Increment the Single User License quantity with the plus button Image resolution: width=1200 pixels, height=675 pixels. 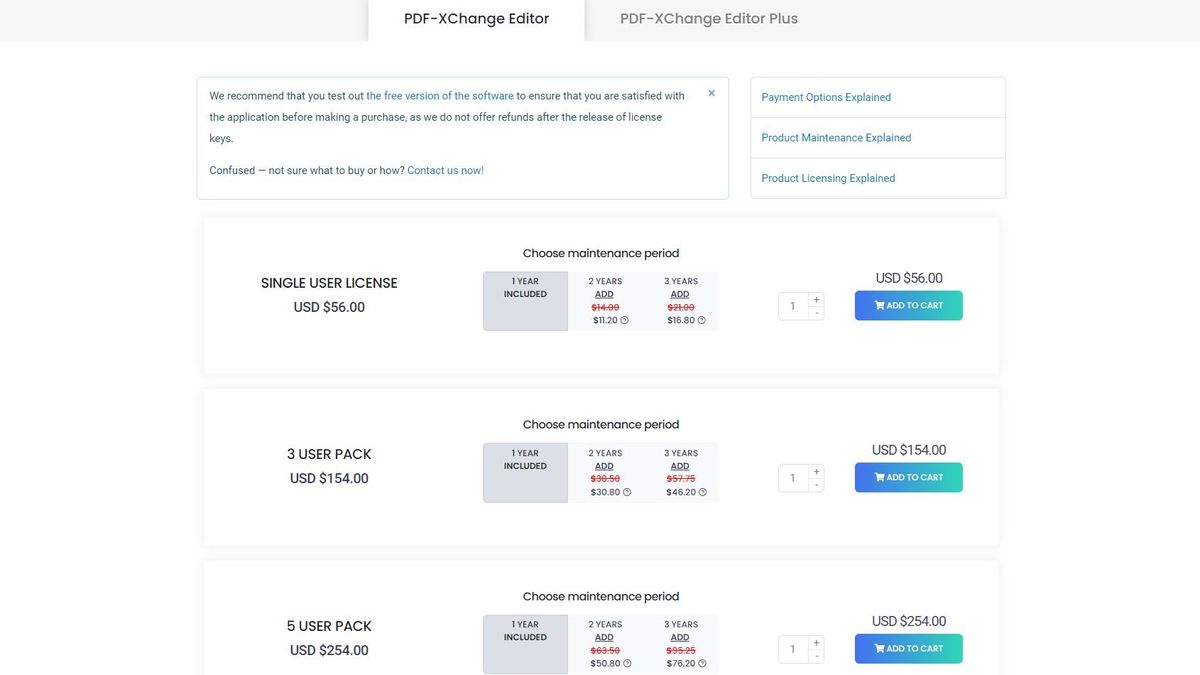pos(816,298)
